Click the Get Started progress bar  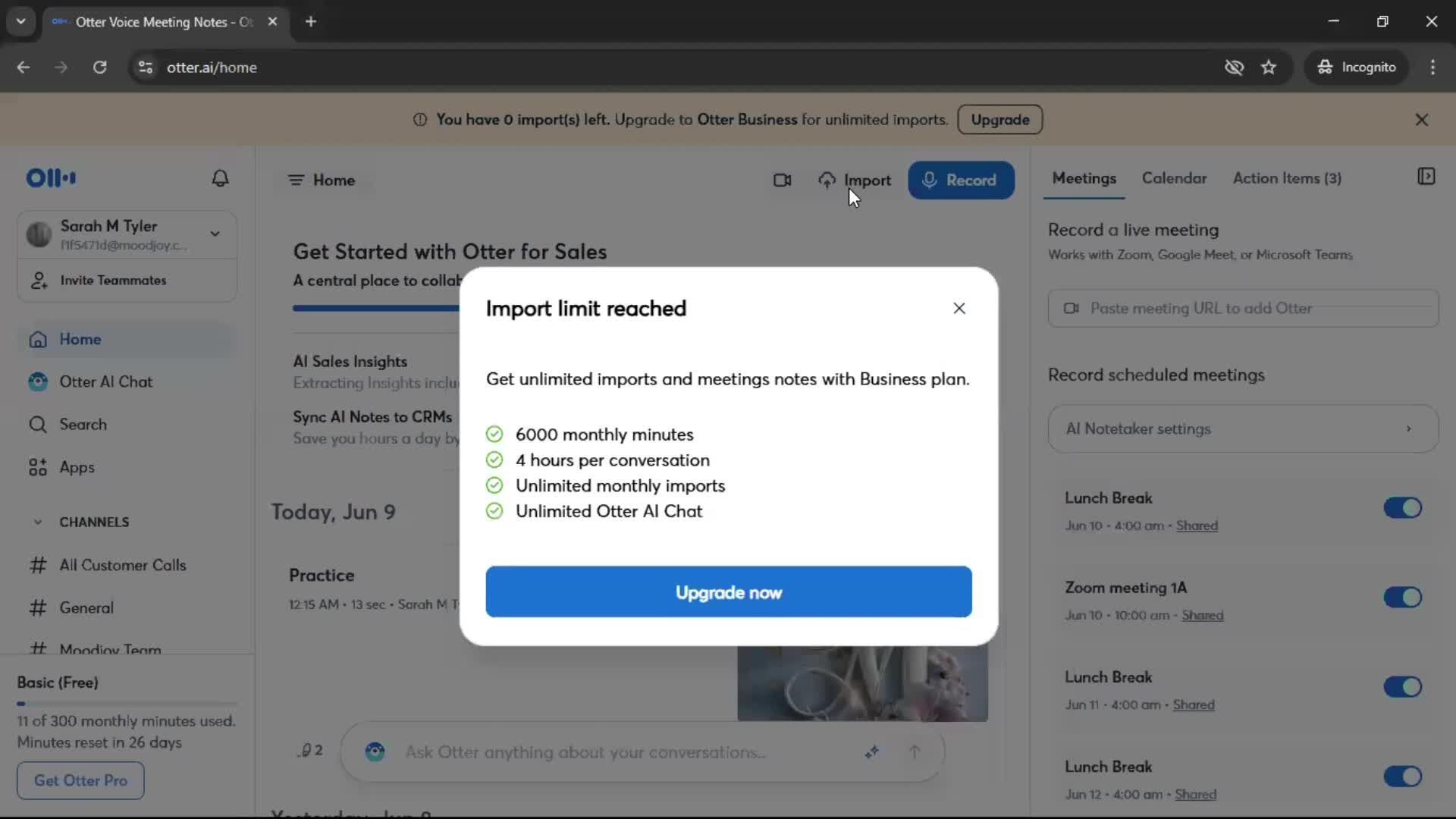coord(376,308)
